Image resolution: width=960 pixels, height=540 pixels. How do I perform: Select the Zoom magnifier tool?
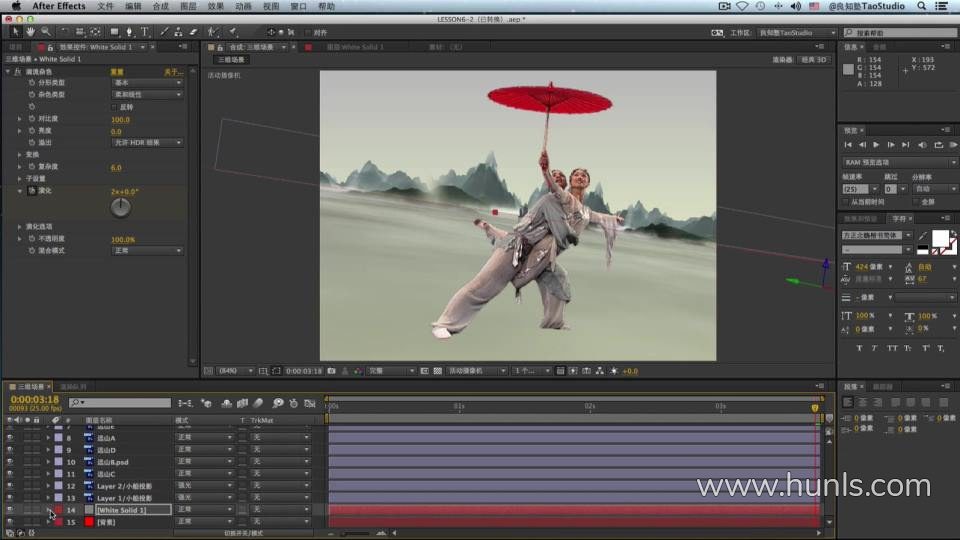[45, 32]
